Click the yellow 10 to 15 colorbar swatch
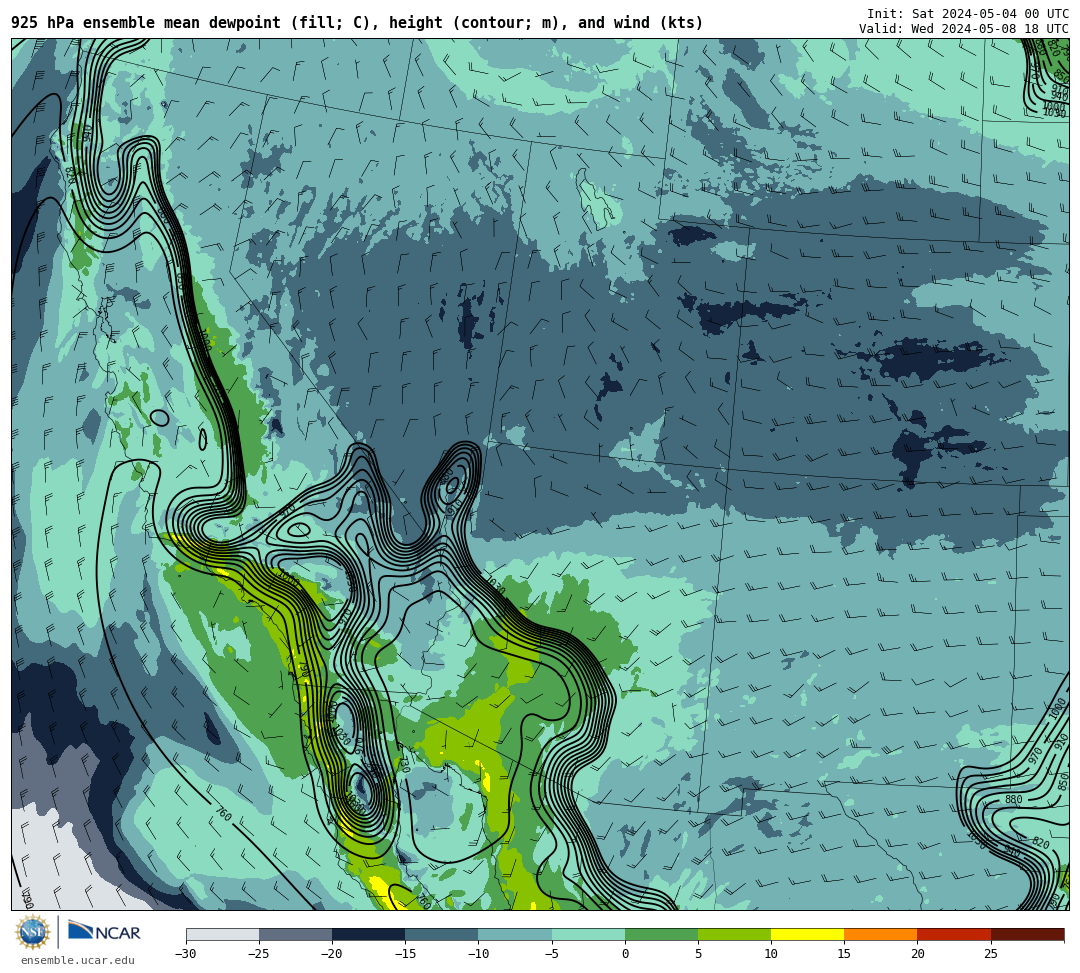1080x973 pixels. click(x=807, y=934)
